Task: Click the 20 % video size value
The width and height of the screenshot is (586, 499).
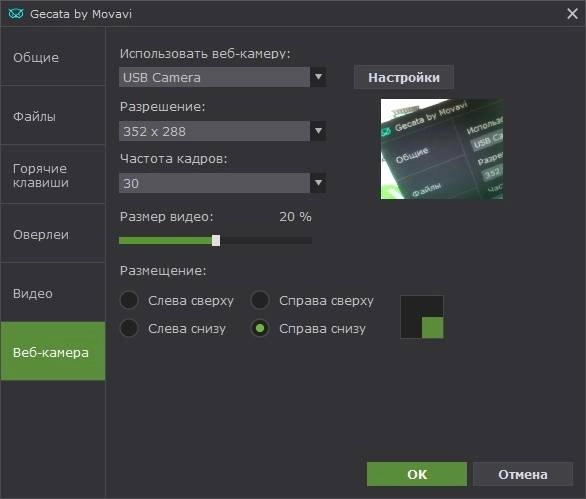Action: coord(295,217)
